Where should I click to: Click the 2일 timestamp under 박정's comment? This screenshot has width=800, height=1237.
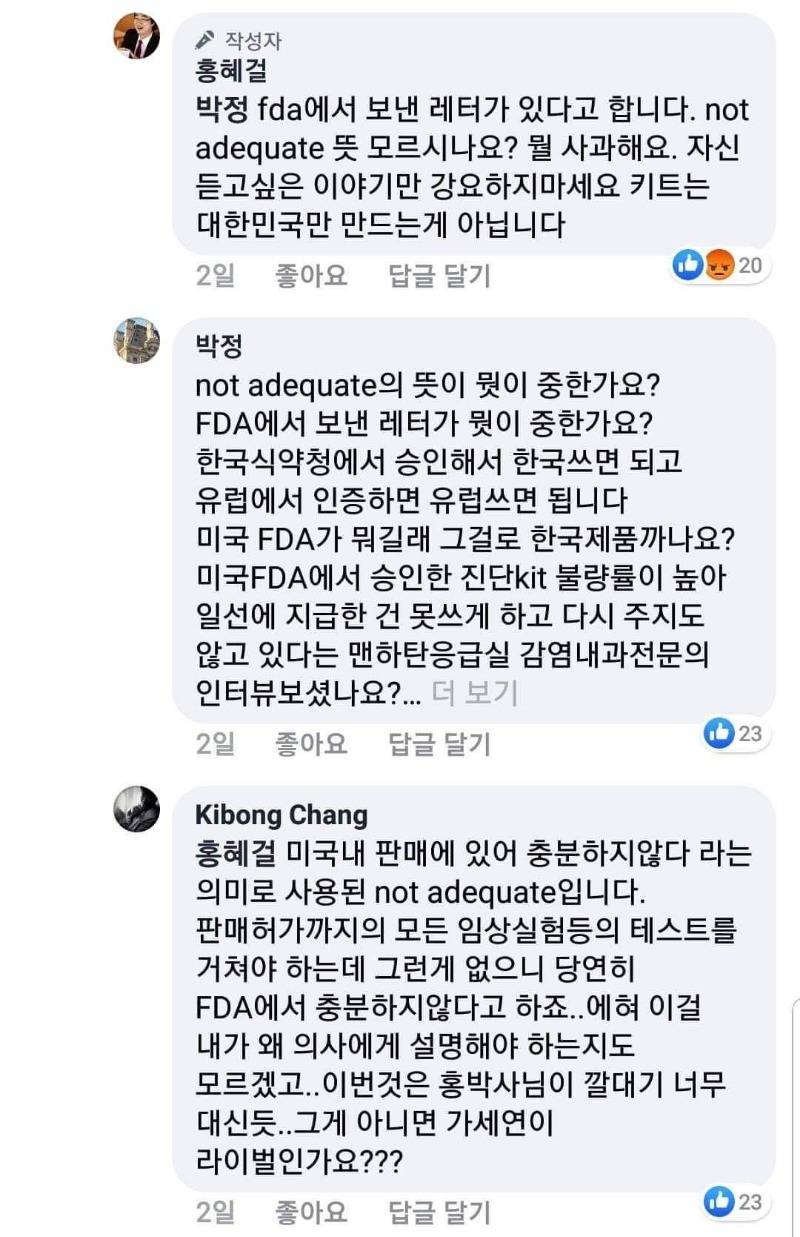tap(214, 743)
